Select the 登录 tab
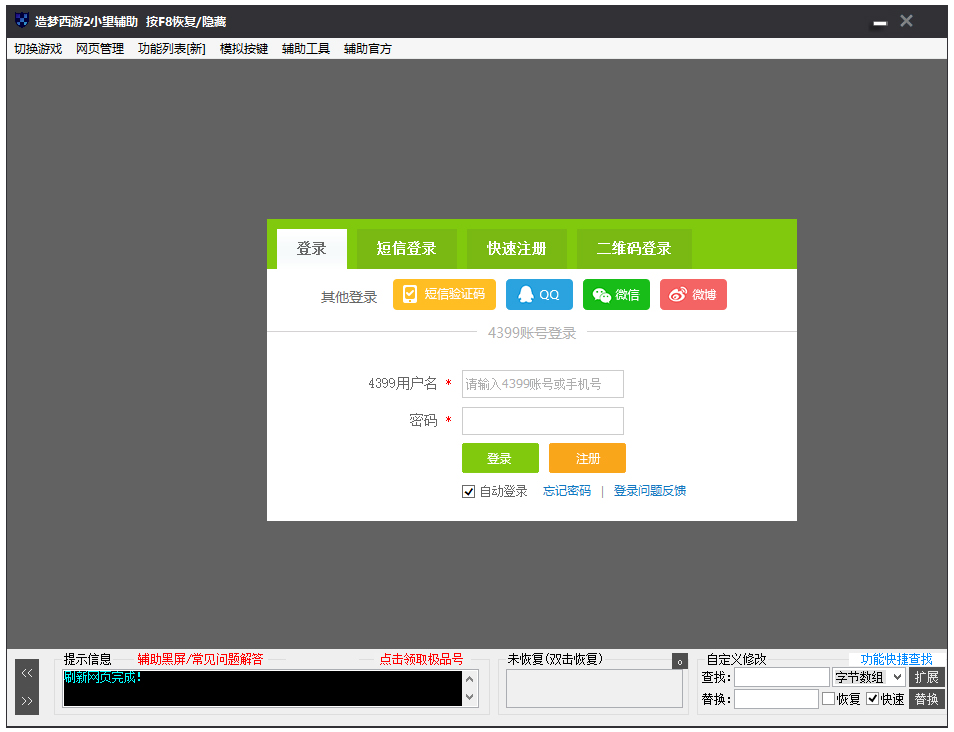Screen dimensions: 954x732 click(312, 249)
